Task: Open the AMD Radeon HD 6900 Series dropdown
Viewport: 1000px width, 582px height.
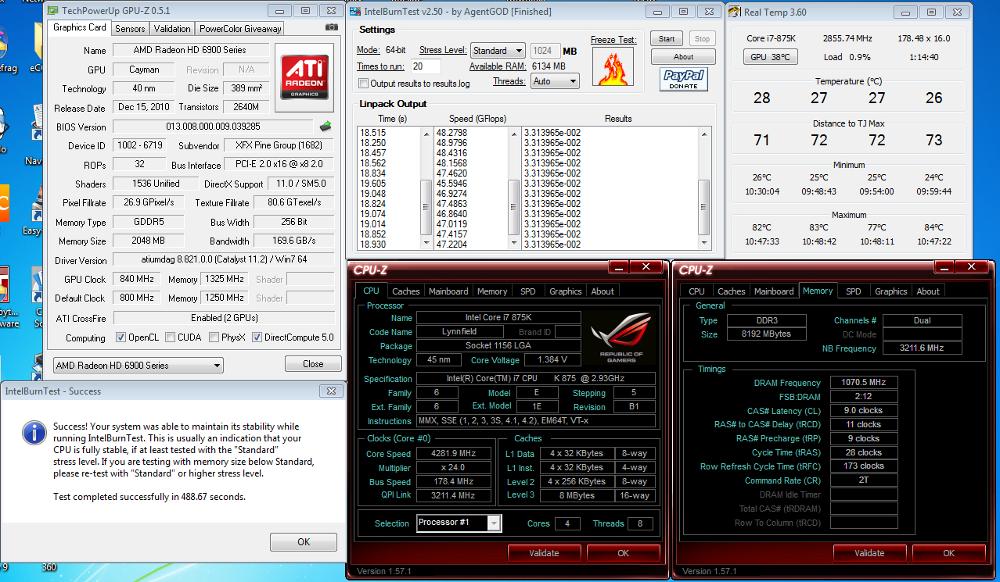Action: coord(138,365)
